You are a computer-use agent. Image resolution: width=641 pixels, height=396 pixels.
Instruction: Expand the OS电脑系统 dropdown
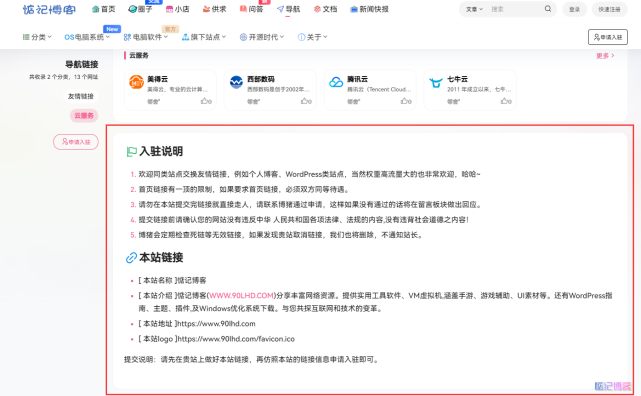point(87,37)
